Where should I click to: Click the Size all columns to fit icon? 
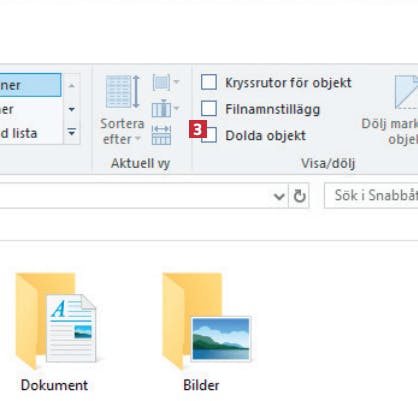[162, 135]
